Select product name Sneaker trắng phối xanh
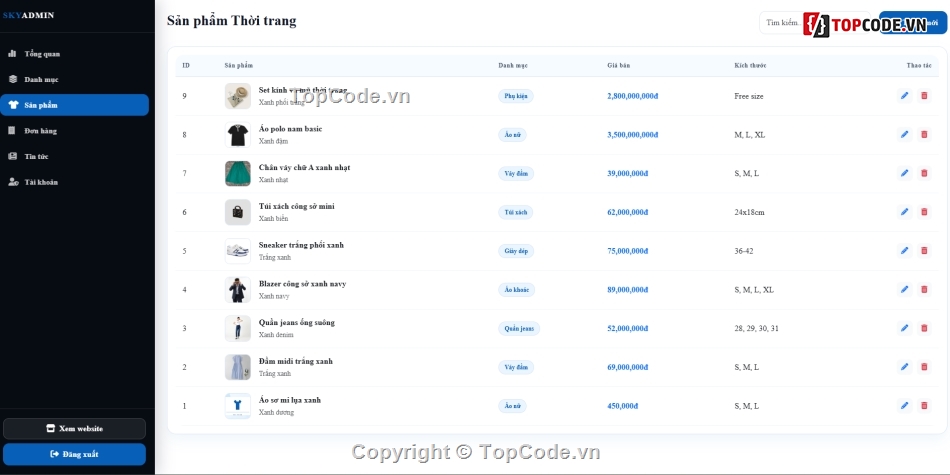 pyautogui.click(x=301, y=245)
